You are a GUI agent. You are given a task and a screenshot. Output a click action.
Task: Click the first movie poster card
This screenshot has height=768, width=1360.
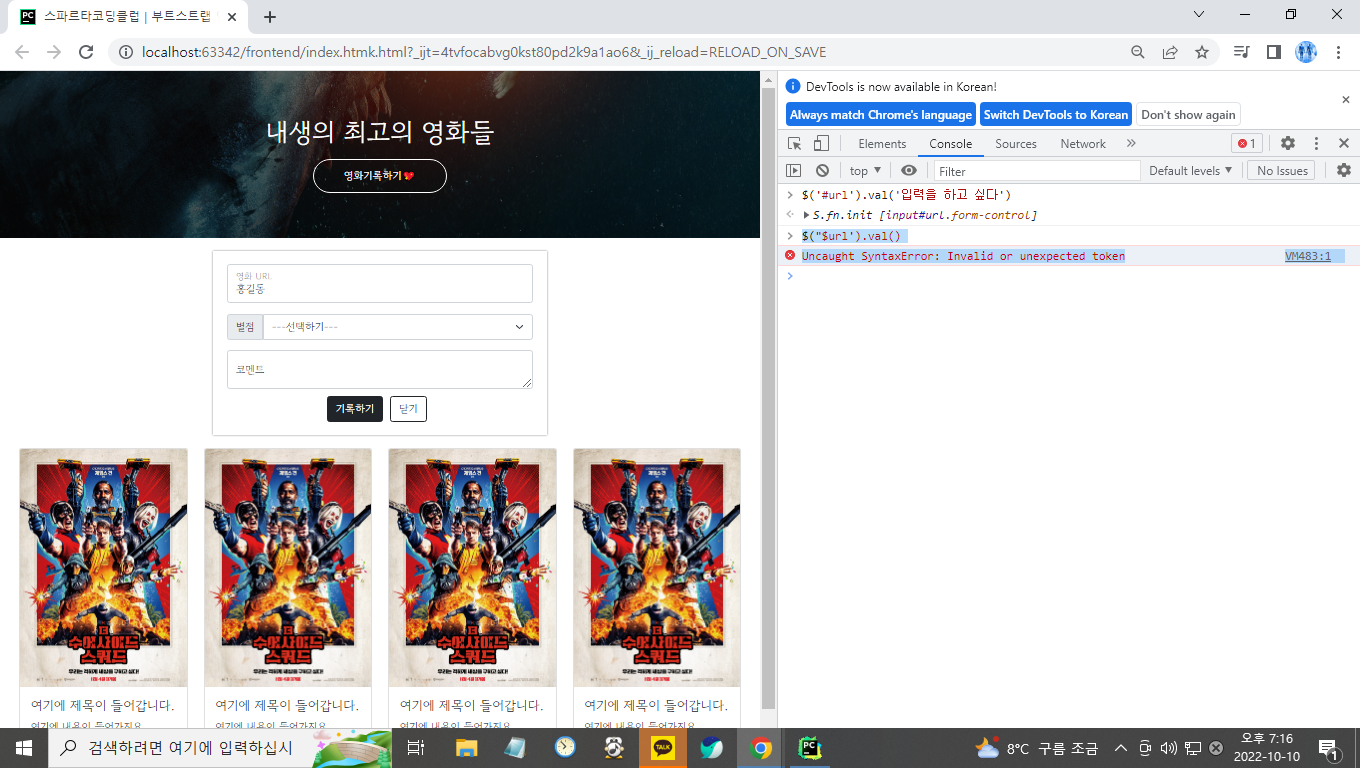[103, 568]
